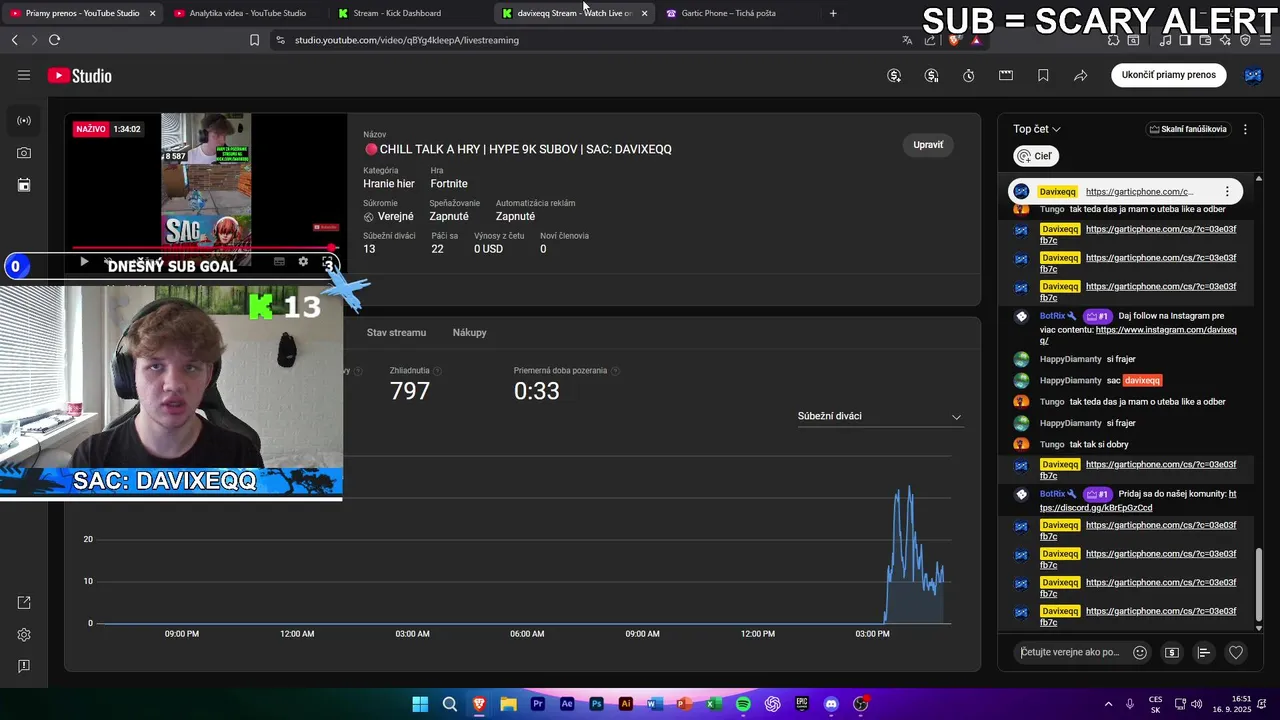Open the send feedback icon in sidebar
This screenshot has height=720, width=1280.
(x=24, y=666)
